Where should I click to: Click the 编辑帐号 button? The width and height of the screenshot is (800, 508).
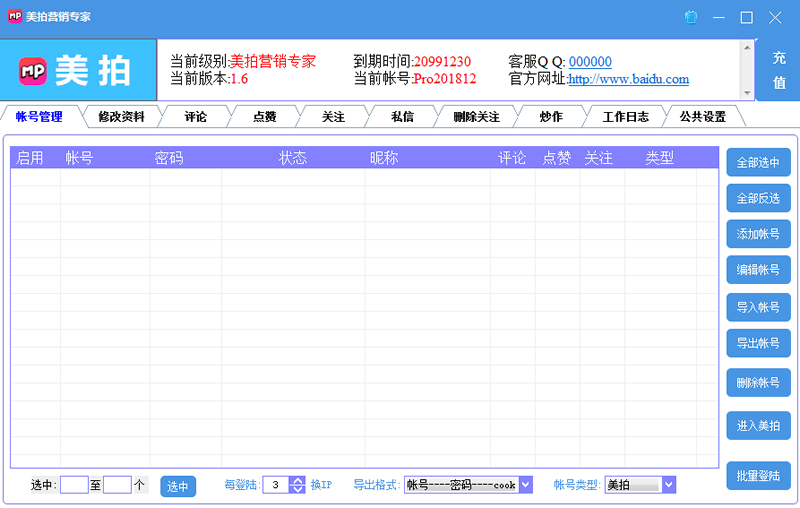(x=758, y=269)
